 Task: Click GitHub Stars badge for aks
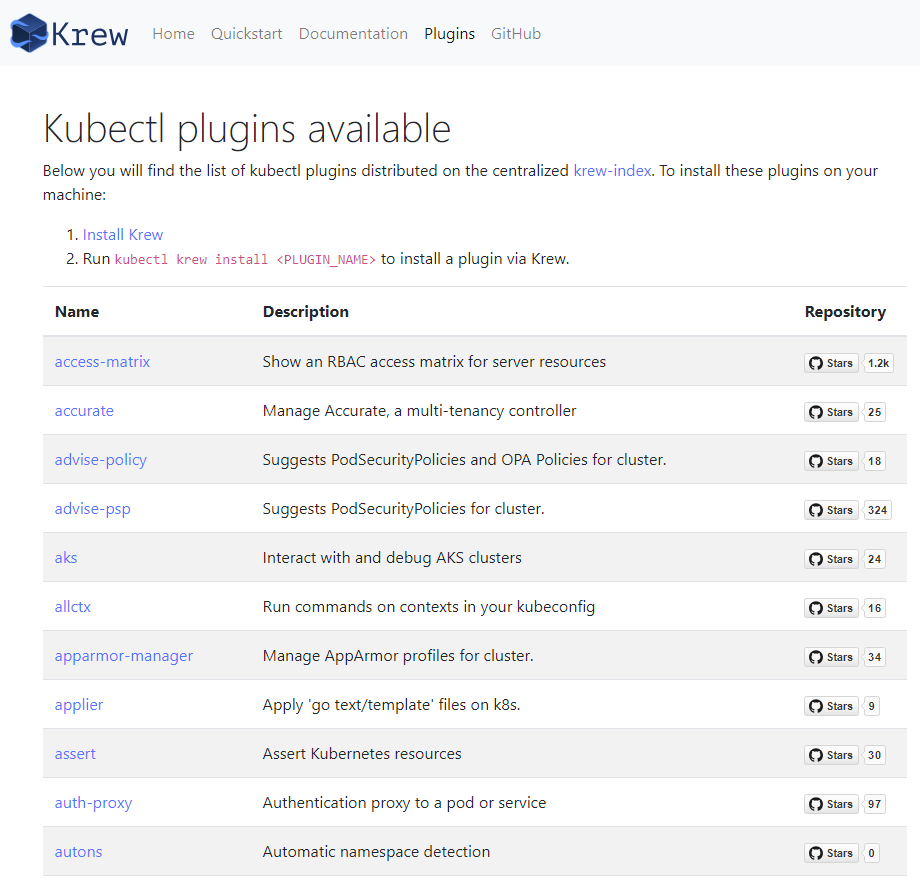click(x=831, y=559)
